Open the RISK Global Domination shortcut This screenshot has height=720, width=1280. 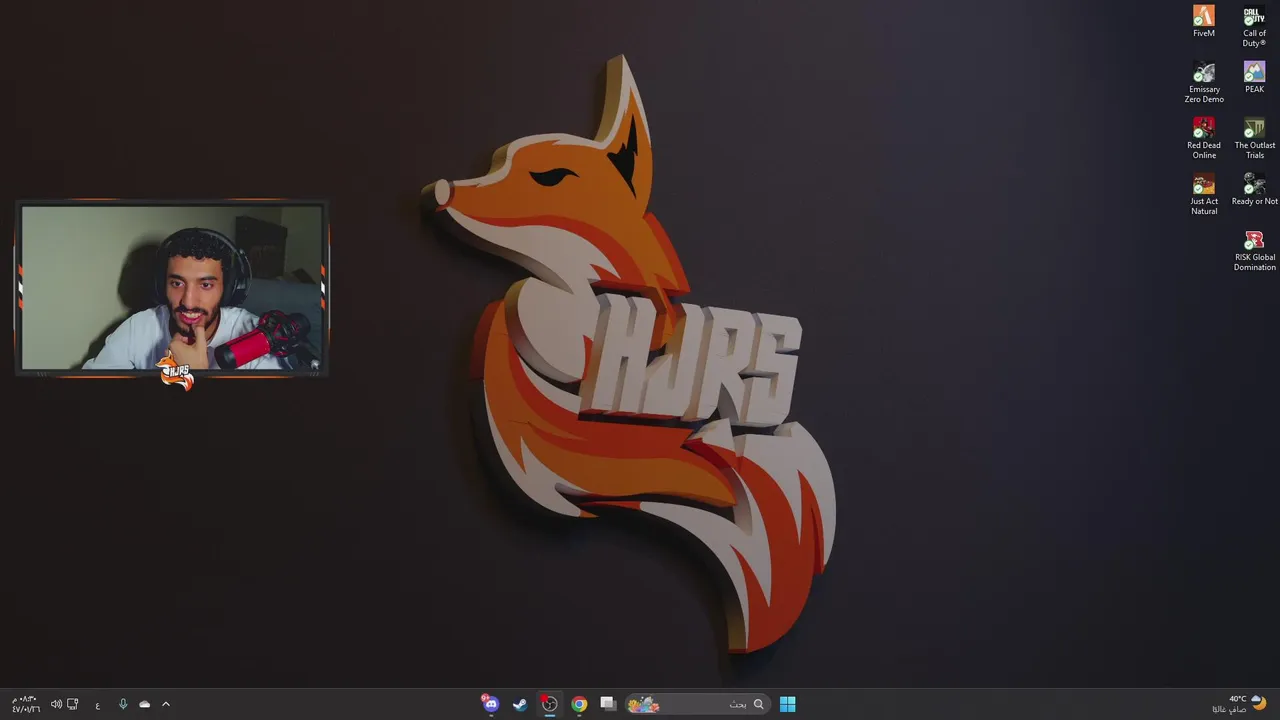(1254, 251)
